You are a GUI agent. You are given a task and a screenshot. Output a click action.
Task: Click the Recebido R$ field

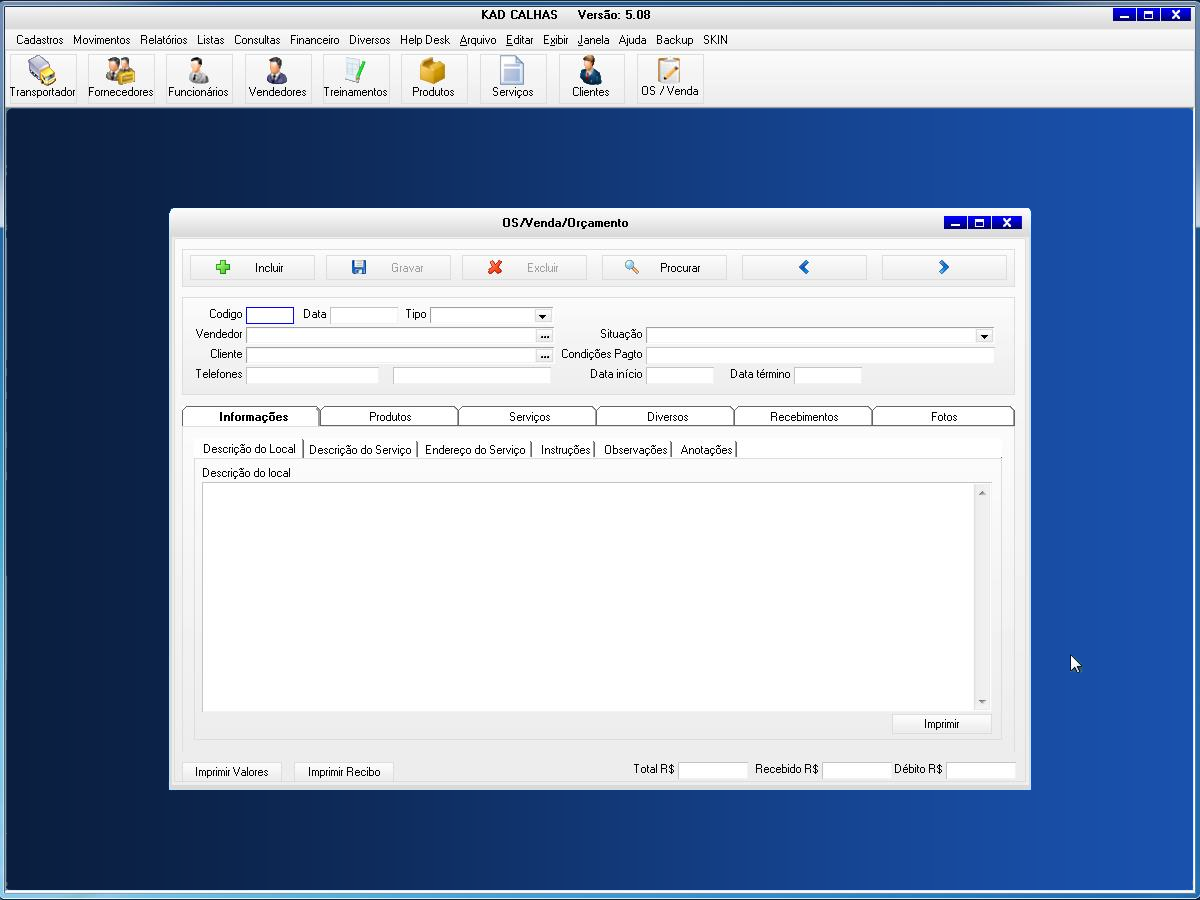coord(857,770)
